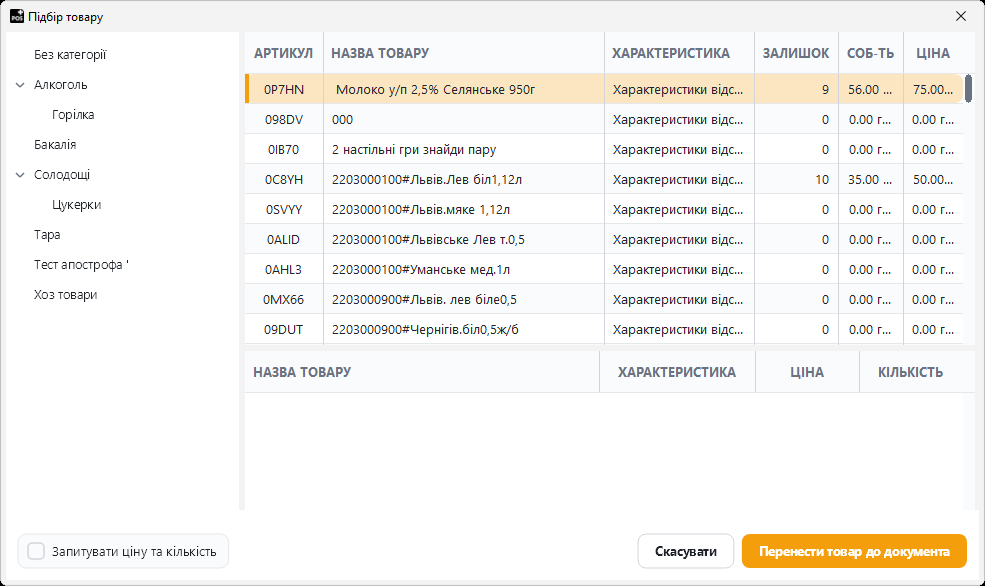This screenshot has width=985, height=586.
Task: Click article code 0AHL3
Action: click(x=283, y=270)
